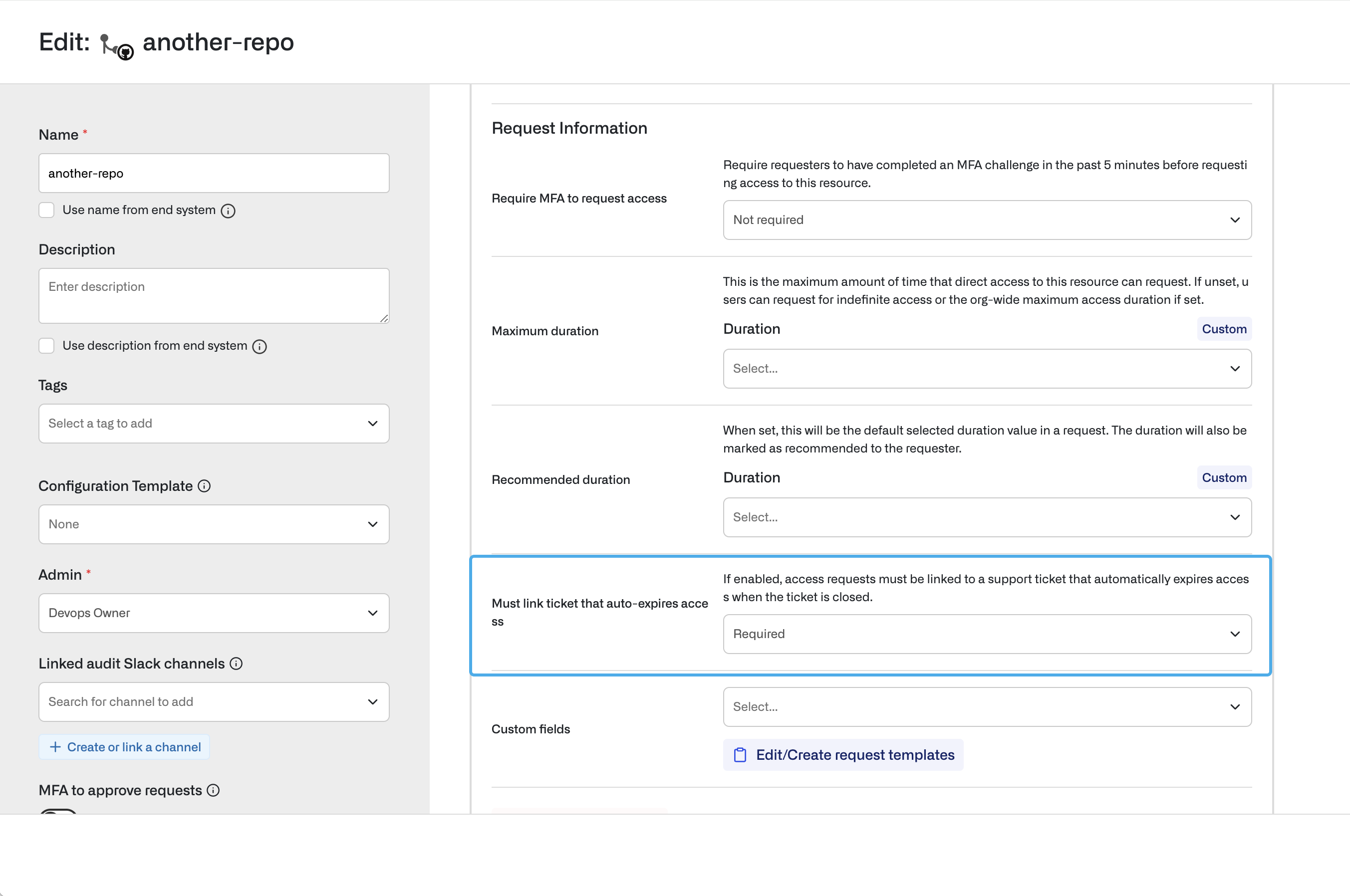Click the GitHub repo icon beside the title
Viewport: 1350px width, 896px height.
(x=117, y=46)
